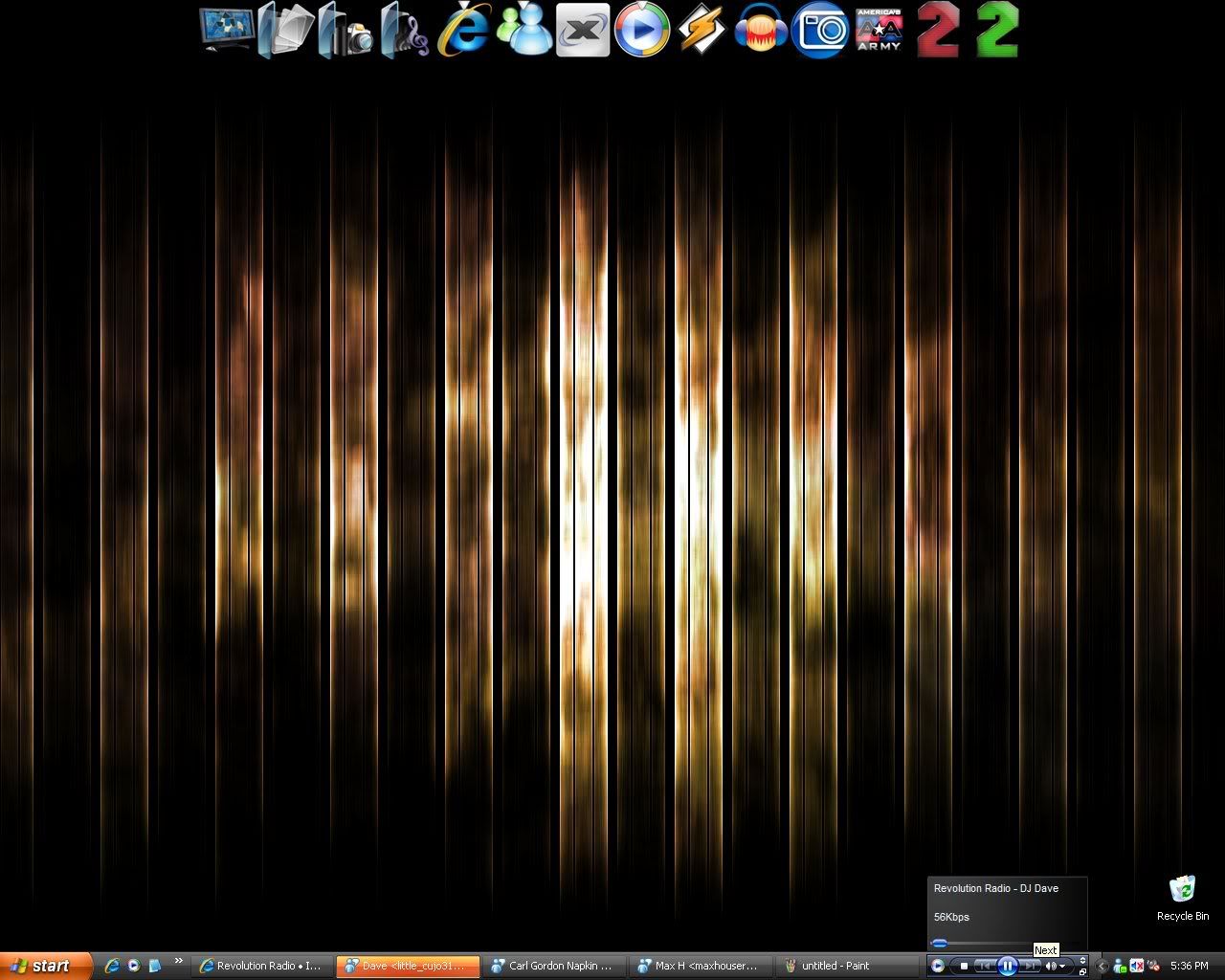Click the 5:36 PM system clock
Image resolution: width=1225 pixels, height=980 pixels.
click(1190, 966)
